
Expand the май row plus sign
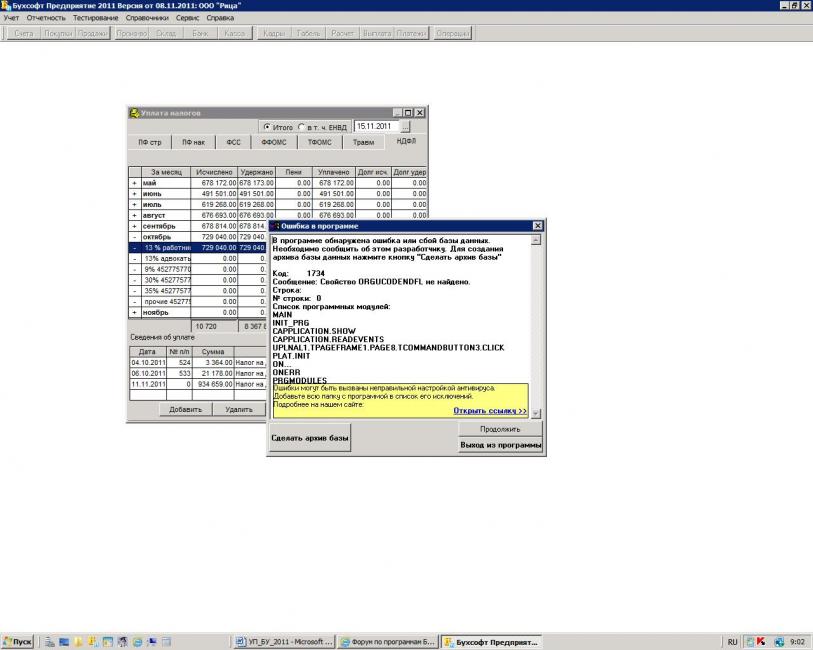pyautogui.click(x=134, y=183)
